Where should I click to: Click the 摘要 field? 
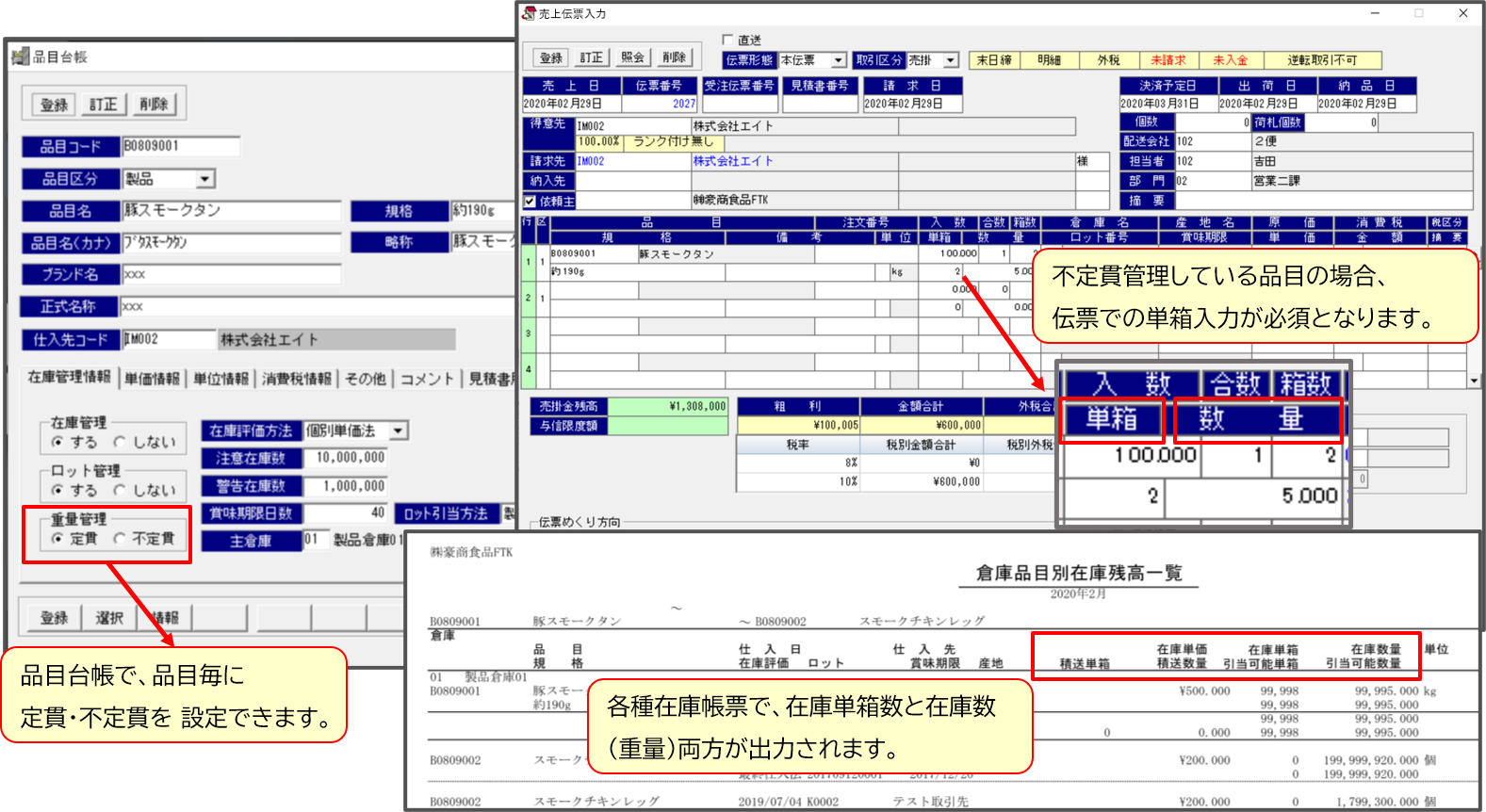click(1323, 201)
